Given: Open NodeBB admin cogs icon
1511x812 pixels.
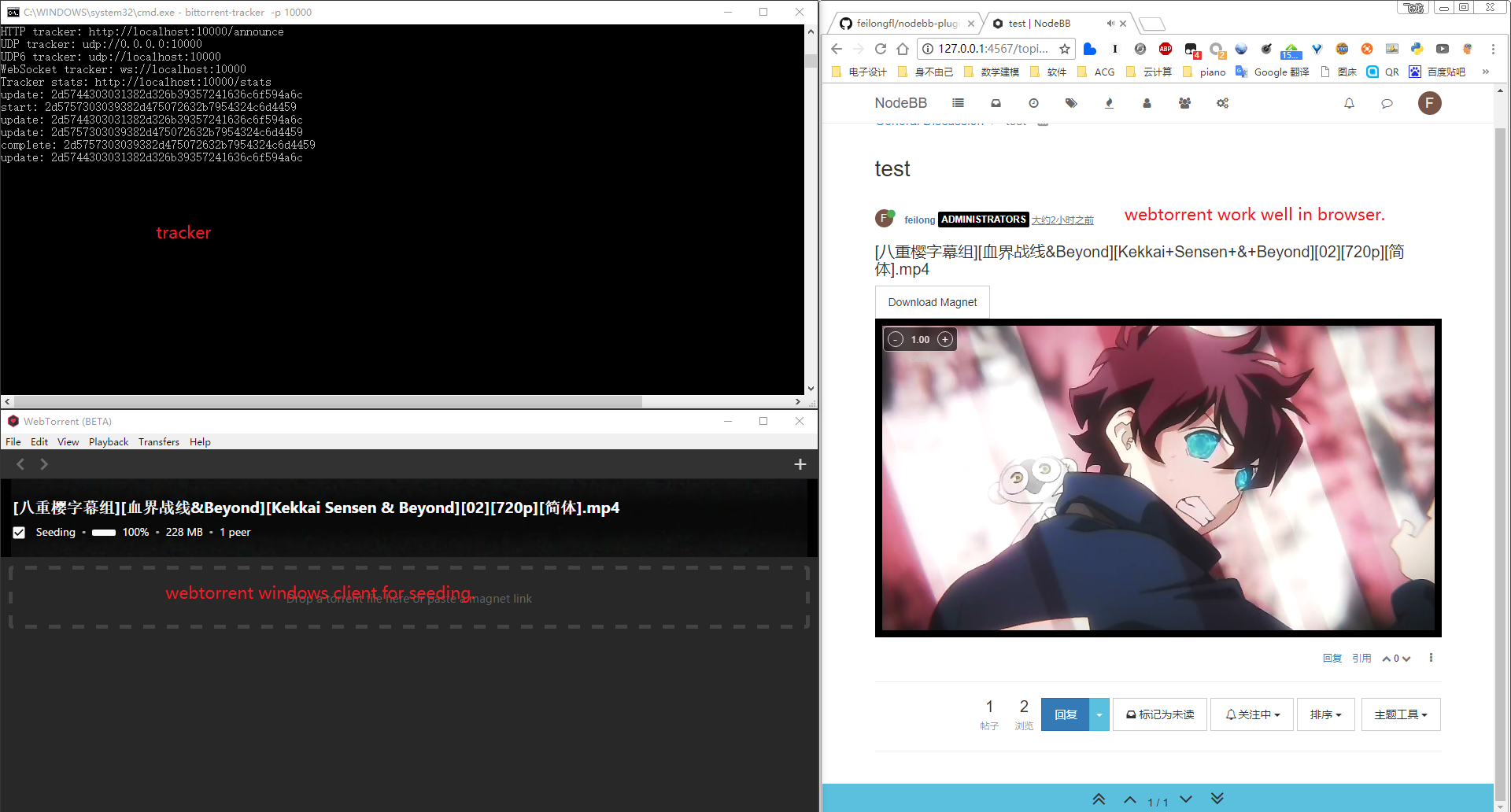Looking at the screenshot, I should coord(1222,103).
